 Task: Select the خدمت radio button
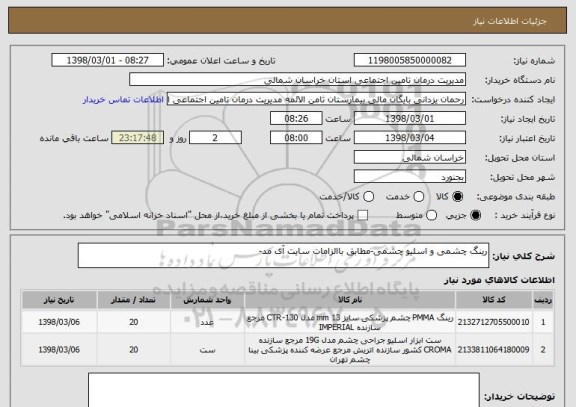(x=419, y=197)
